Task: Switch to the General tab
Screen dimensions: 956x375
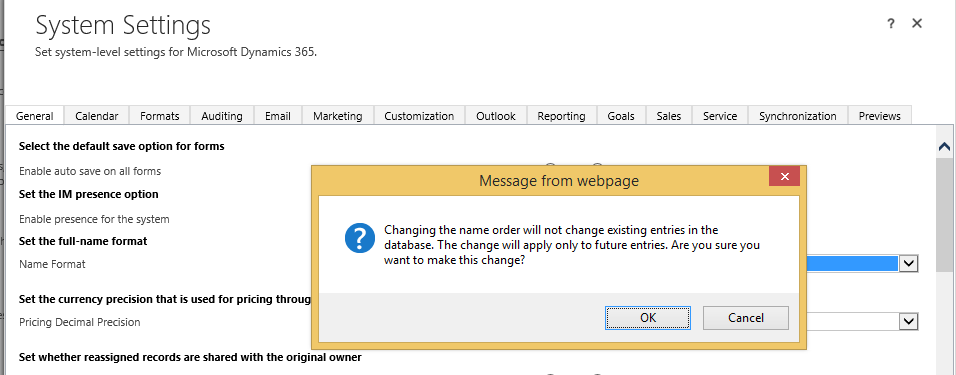Action: click(34, 116)
